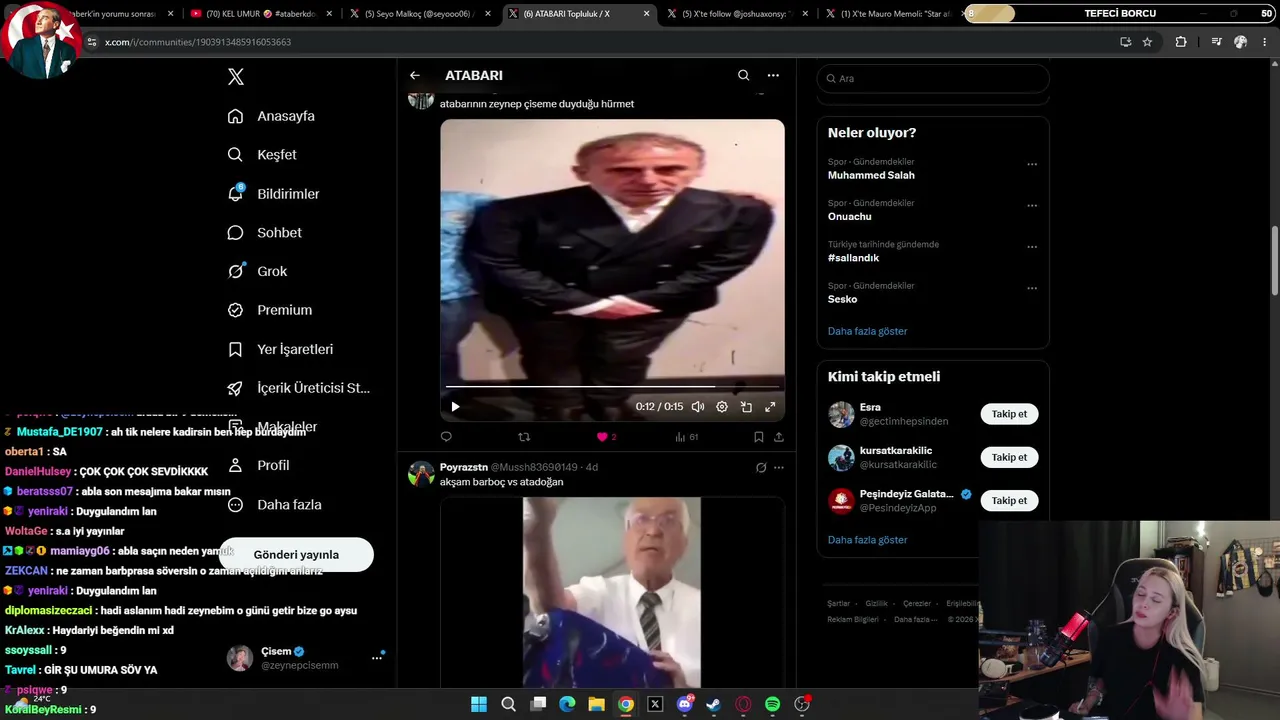Open the X logo home link

click(x=236, y=77)
